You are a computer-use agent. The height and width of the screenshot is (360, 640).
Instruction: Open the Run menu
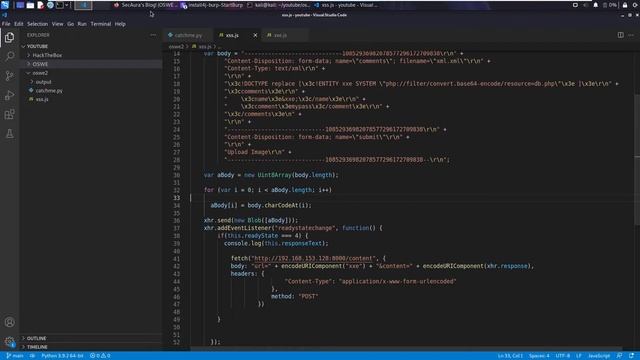pyautogui.click(x=82, y=24)
